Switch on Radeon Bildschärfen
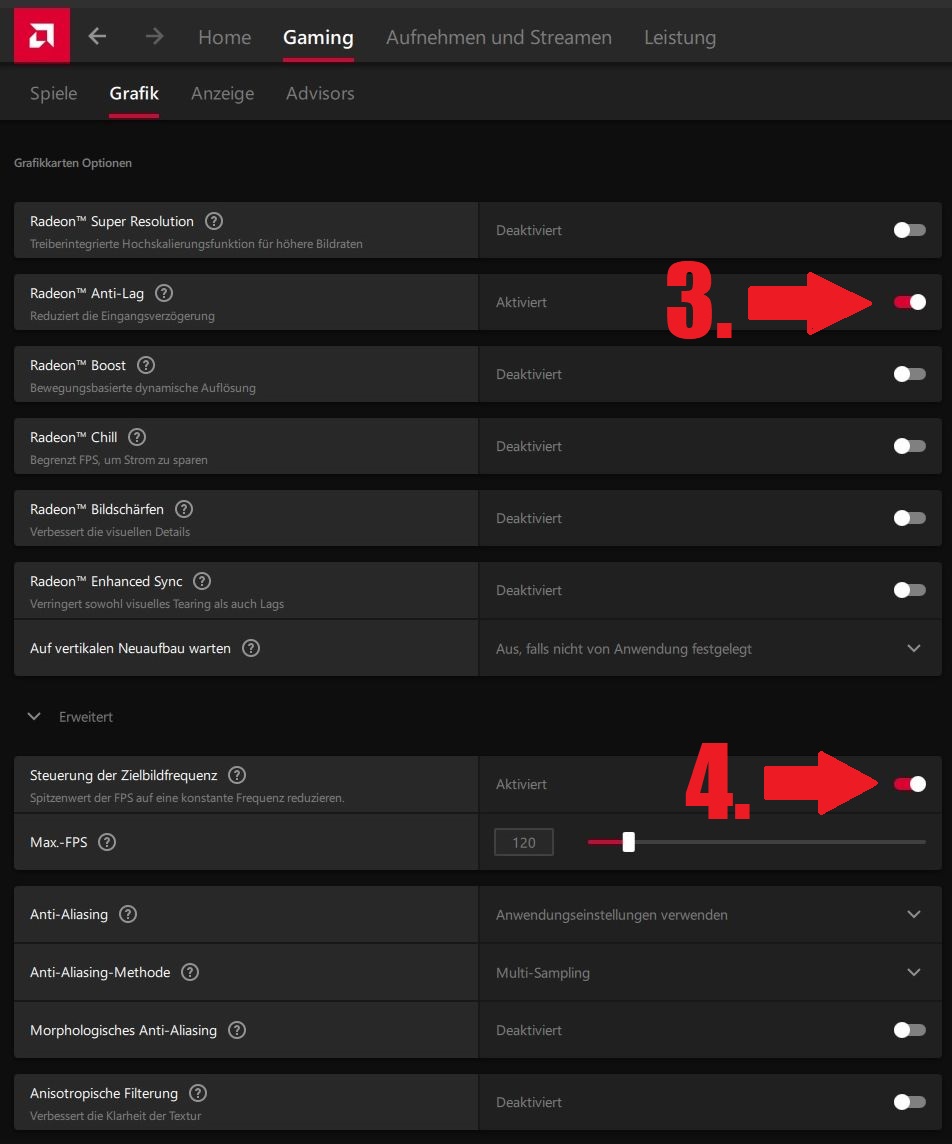Viewport: 952px width, 1144px height. (910, 518)
